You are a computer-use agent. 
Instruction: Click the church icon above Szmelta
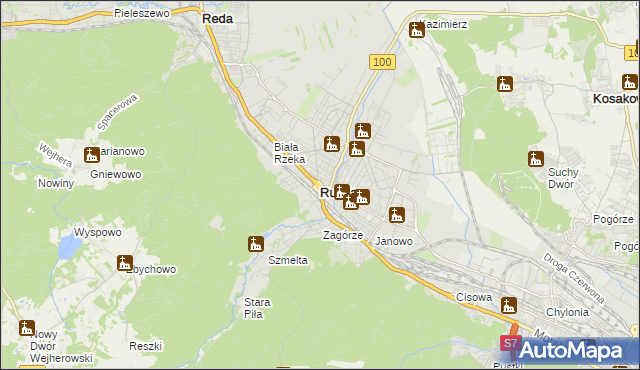tap(256, 244)
